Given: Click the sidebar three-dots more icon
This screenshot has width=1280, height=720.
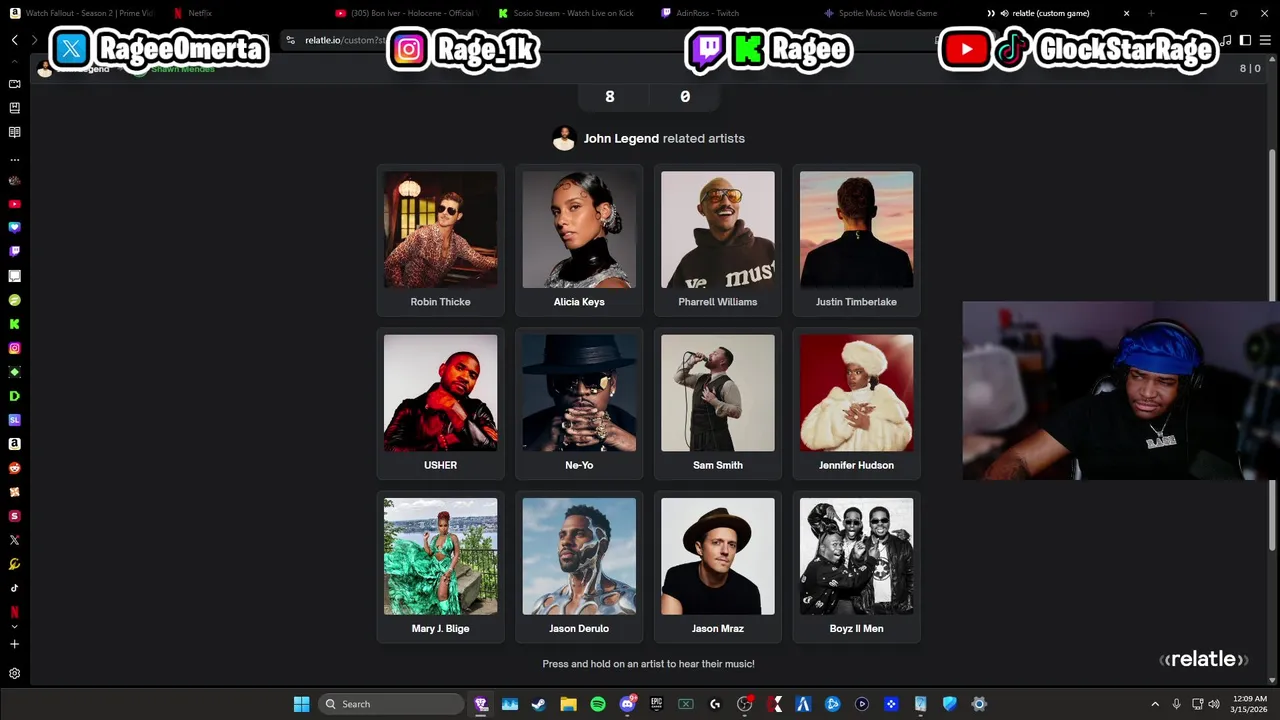Looking at the screenshot, I should 14,159.
